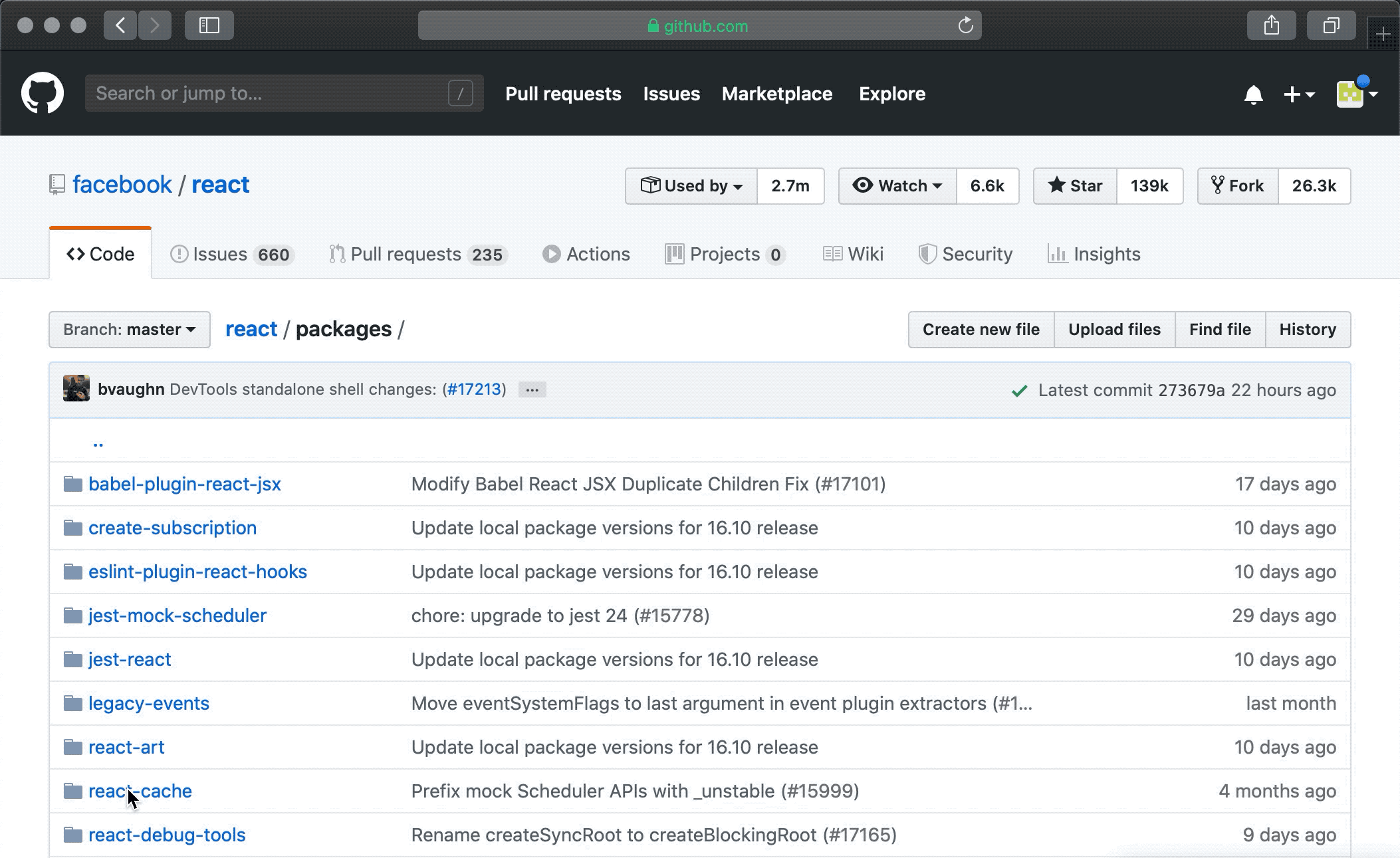Go to react root in breadcrumb
The height and width of the screenshot is (858, 1400).
251,329
